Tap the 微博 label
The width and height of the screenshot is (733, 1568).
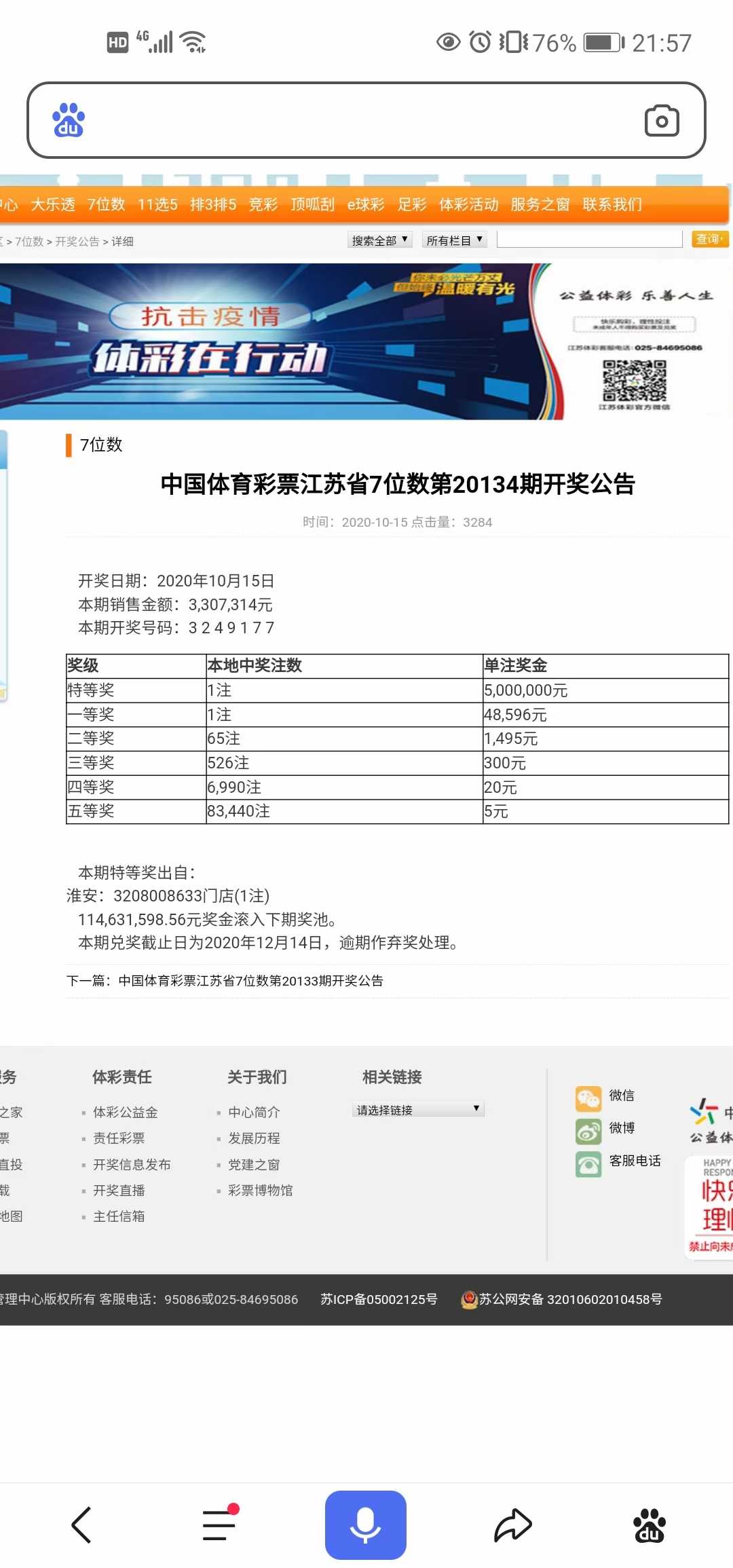(622, 1127)
